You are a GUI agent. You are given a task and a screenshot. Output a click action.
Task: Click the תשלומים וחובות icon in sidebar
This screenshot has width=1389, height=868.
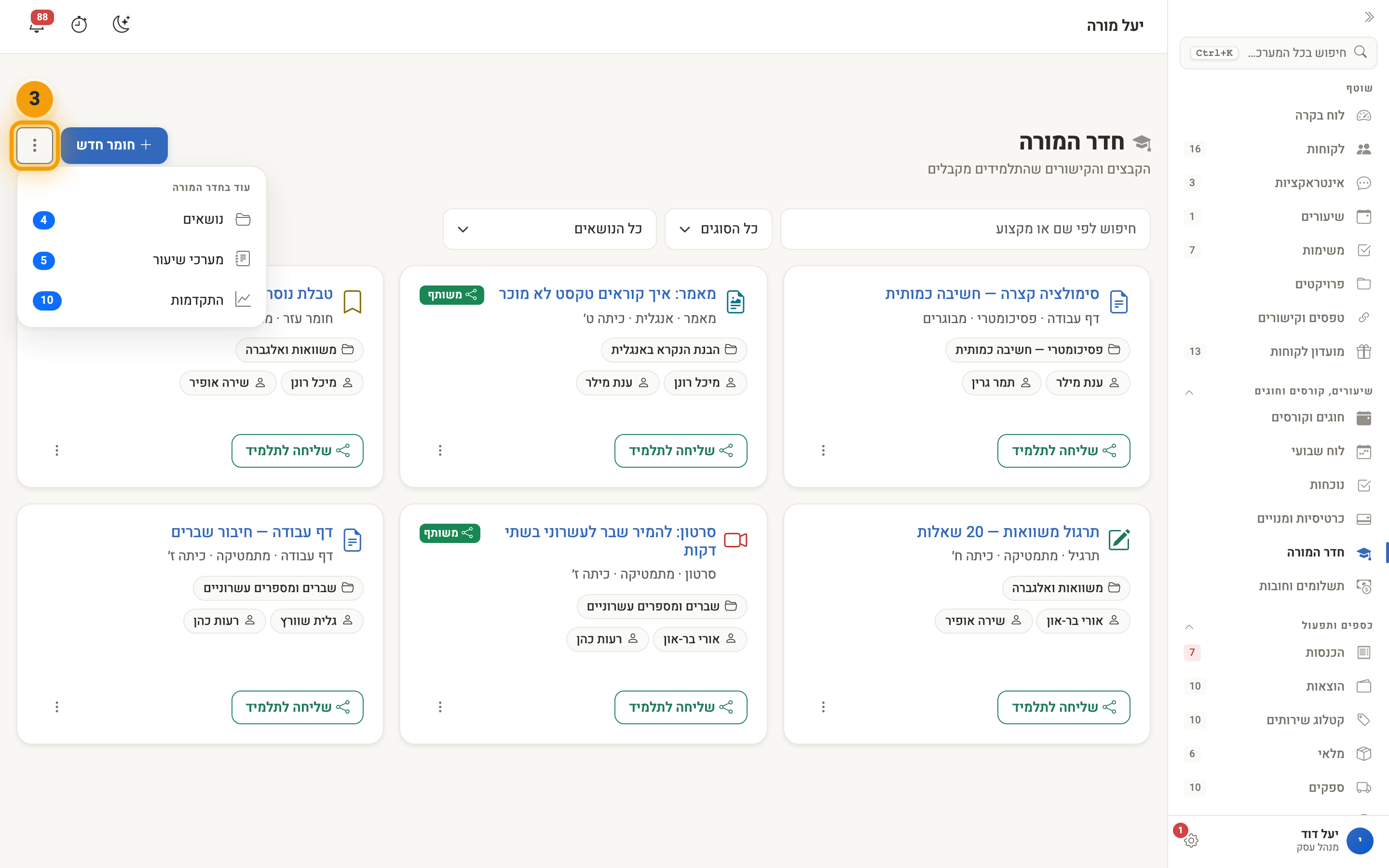tap(1364, 586)
